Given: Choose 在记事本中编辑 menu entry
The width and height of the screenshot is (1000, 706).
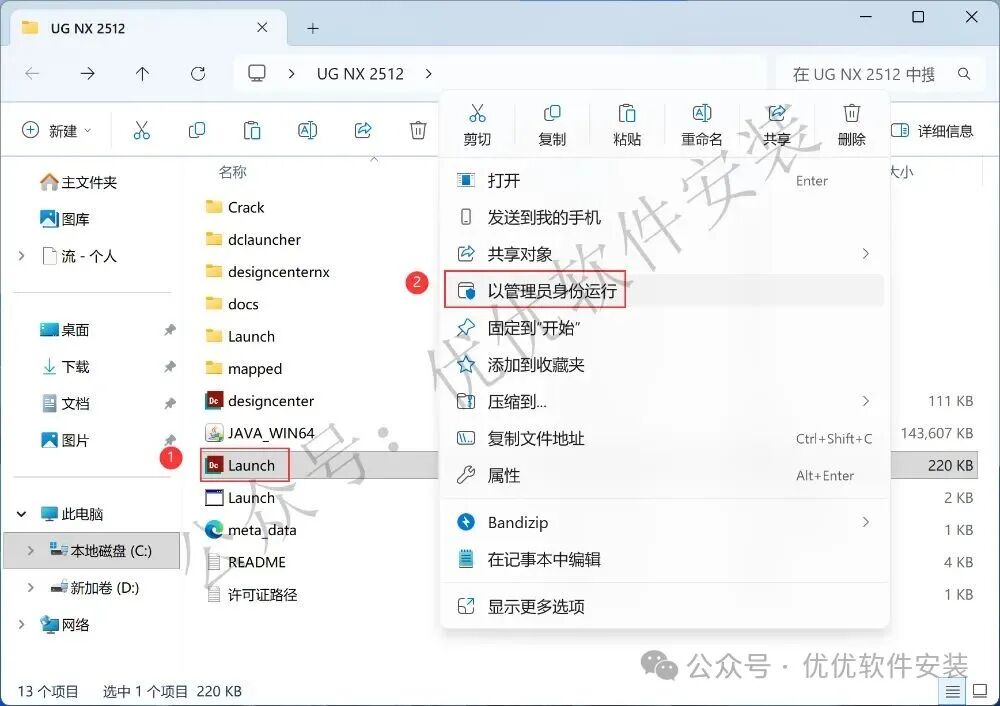Looking at the screenshot, I should [664, 559].
